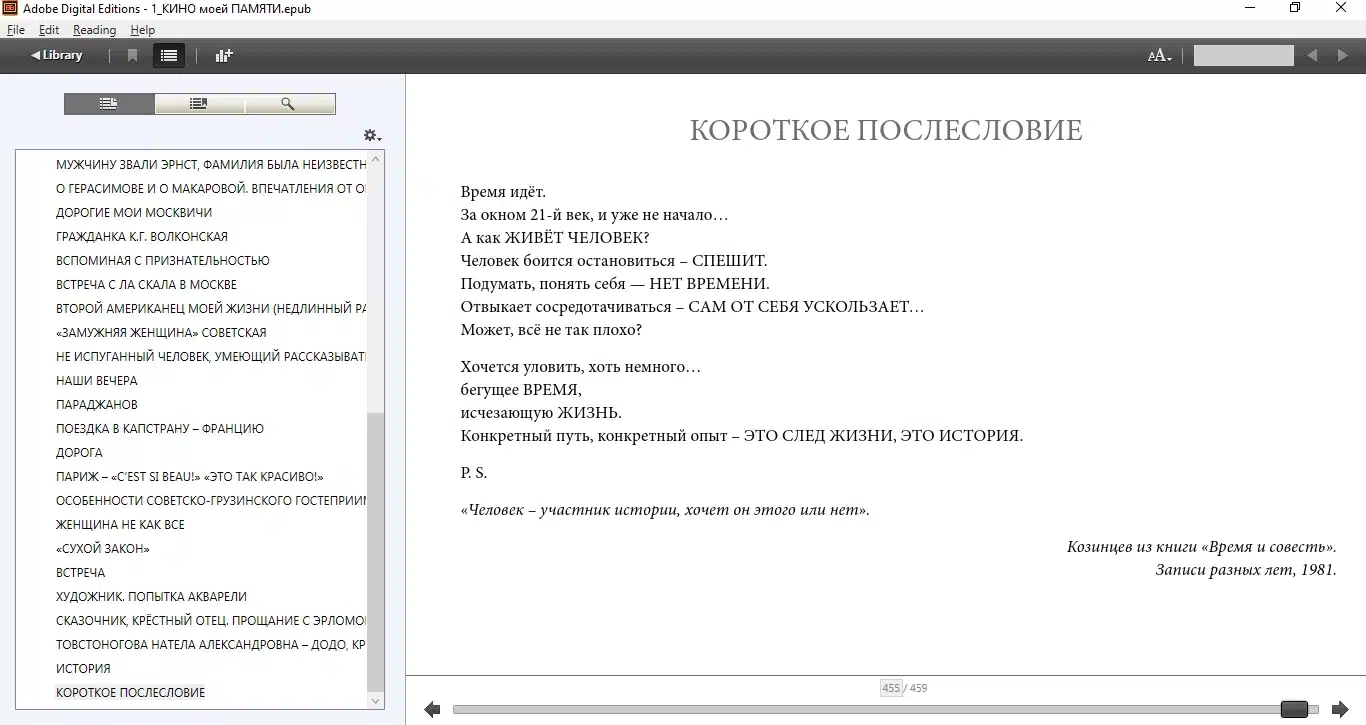Open chapter ДОРОГА
This screenshot has height=725, width=1366.
(79, 452)
